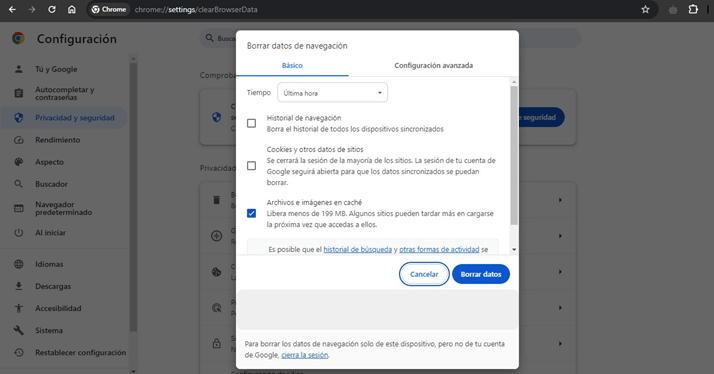
Task: Open Aspecto settings in the sidebar
Action: [x=49, y=162]
